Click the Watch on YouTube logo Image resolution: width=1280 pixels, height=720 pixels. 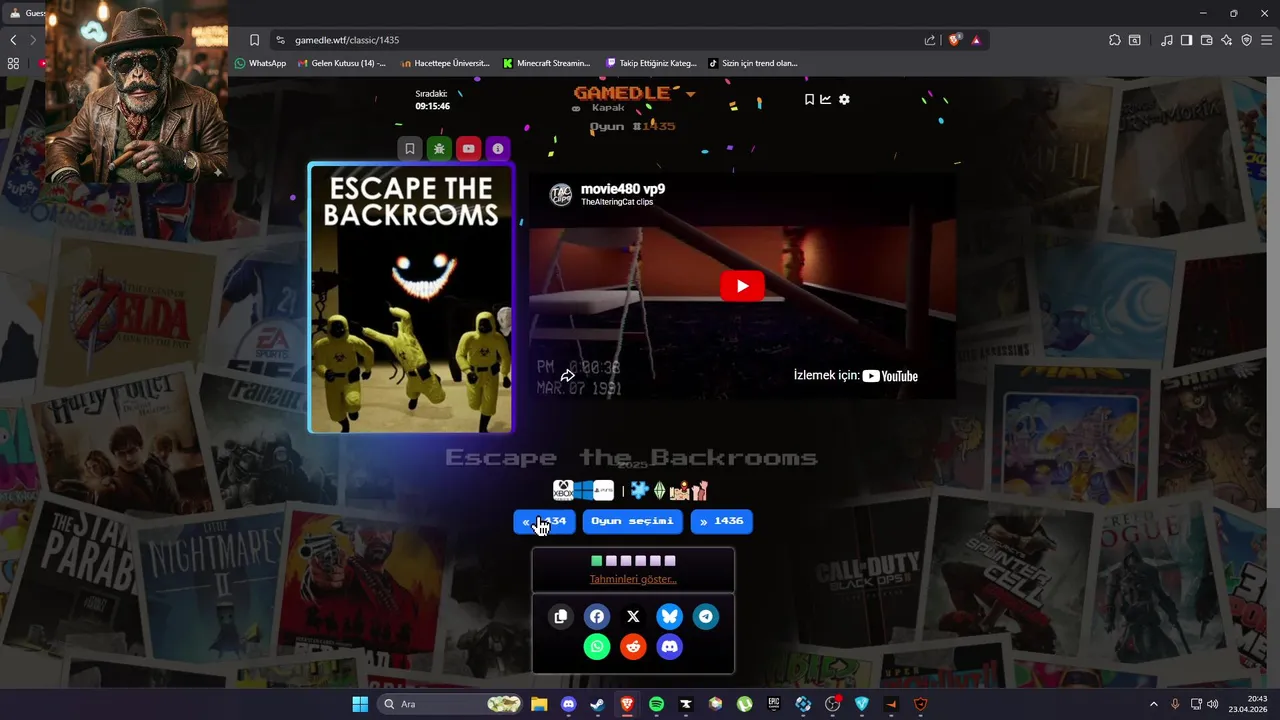point(890,376)
